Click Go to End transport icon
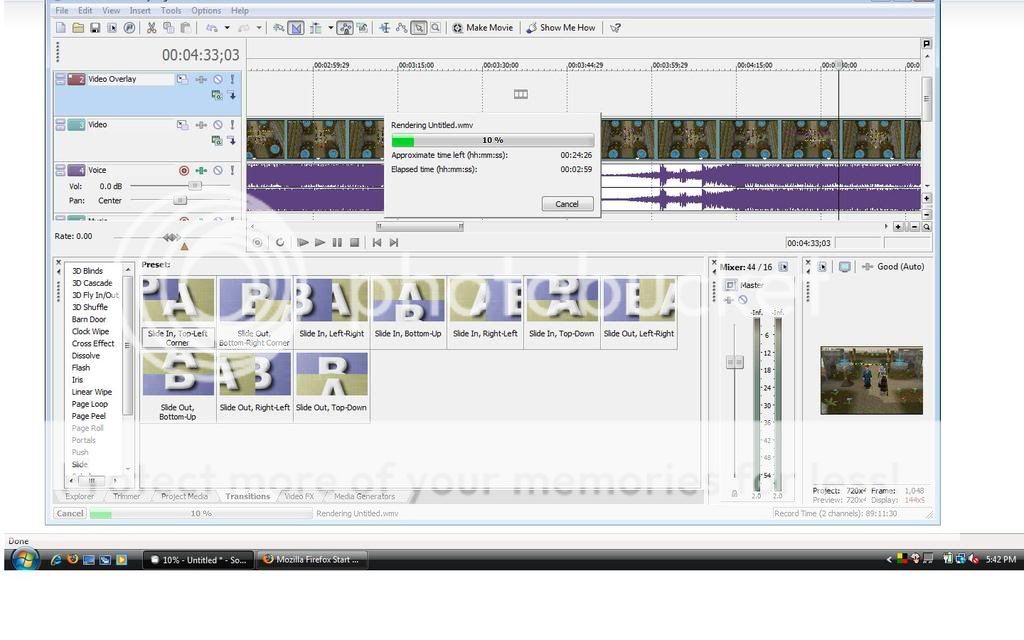Screen dimensions: 1024x640 (x=394, y=242)
